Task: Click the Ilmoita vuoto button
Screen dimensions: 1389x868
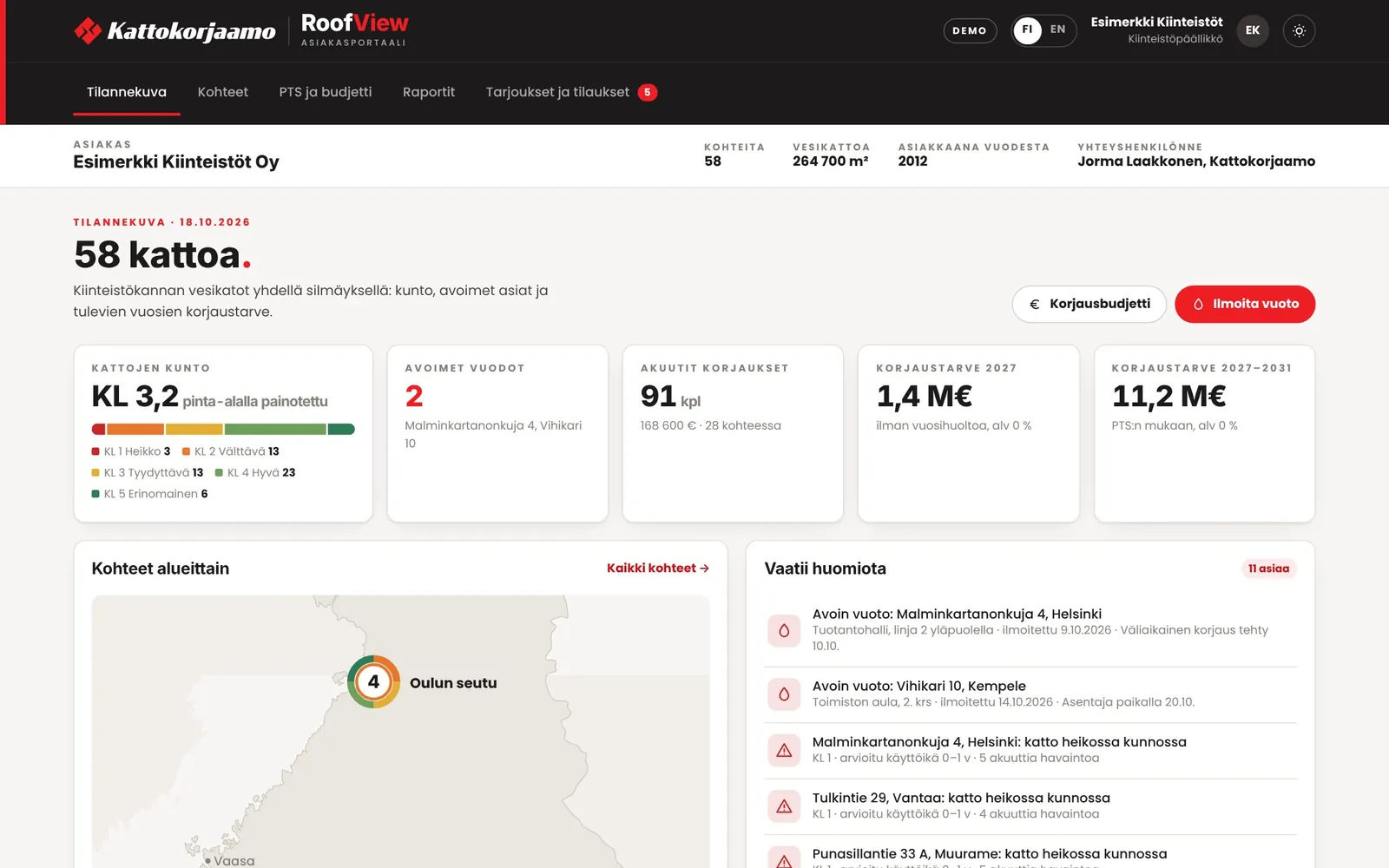Action: [1245, 304]
